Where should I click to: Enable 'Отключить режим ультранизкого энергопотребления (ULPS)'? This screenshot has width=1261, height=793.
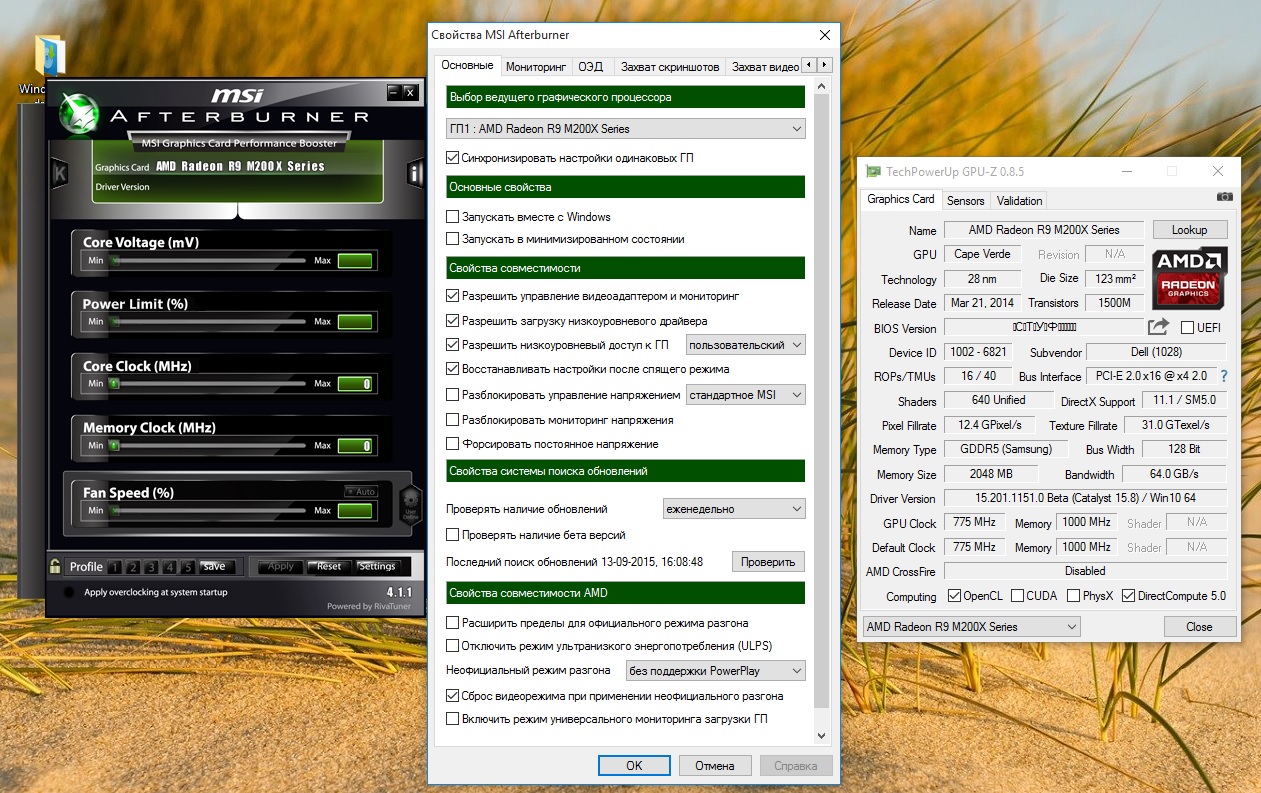tap(453, 646)
